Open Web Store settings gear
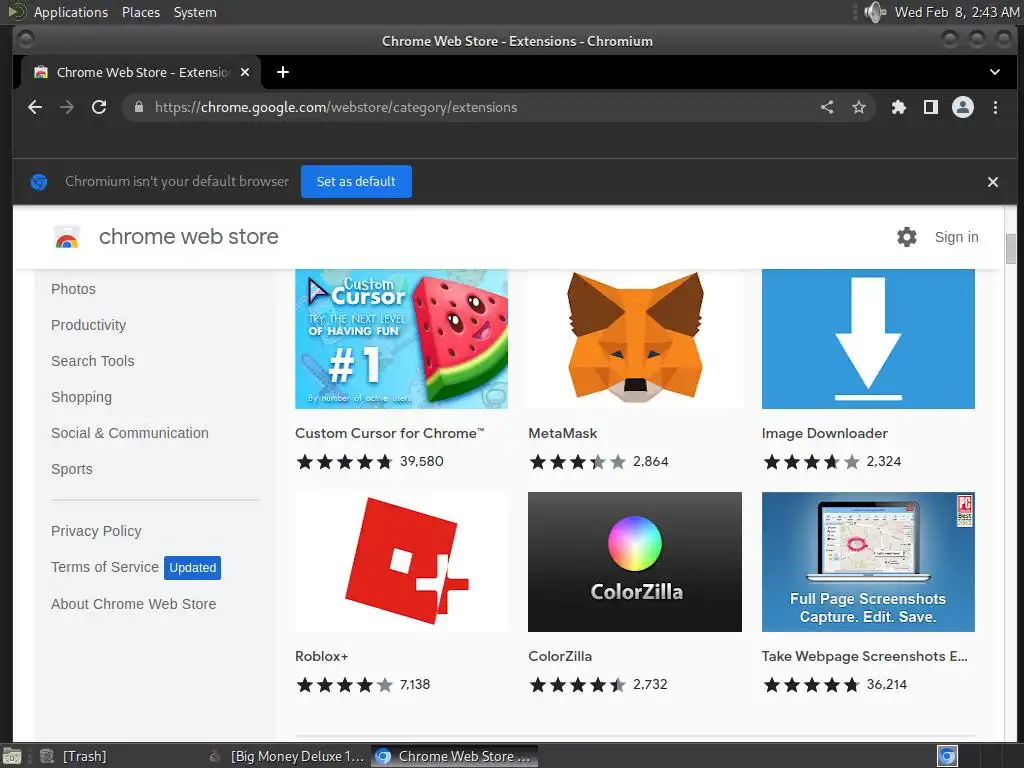Image resolution: width=1024 pixels, height=768 pixels. (x=906, y=237)
